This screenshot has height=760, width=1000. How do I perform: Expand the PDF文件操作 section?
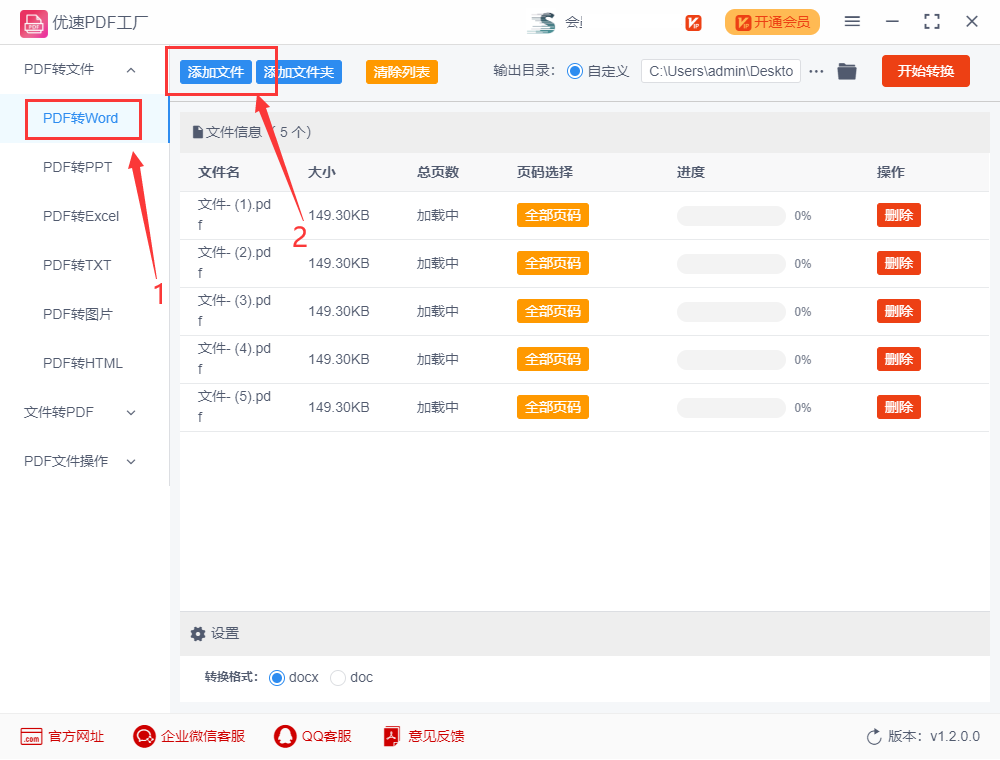tap(131, 462)
